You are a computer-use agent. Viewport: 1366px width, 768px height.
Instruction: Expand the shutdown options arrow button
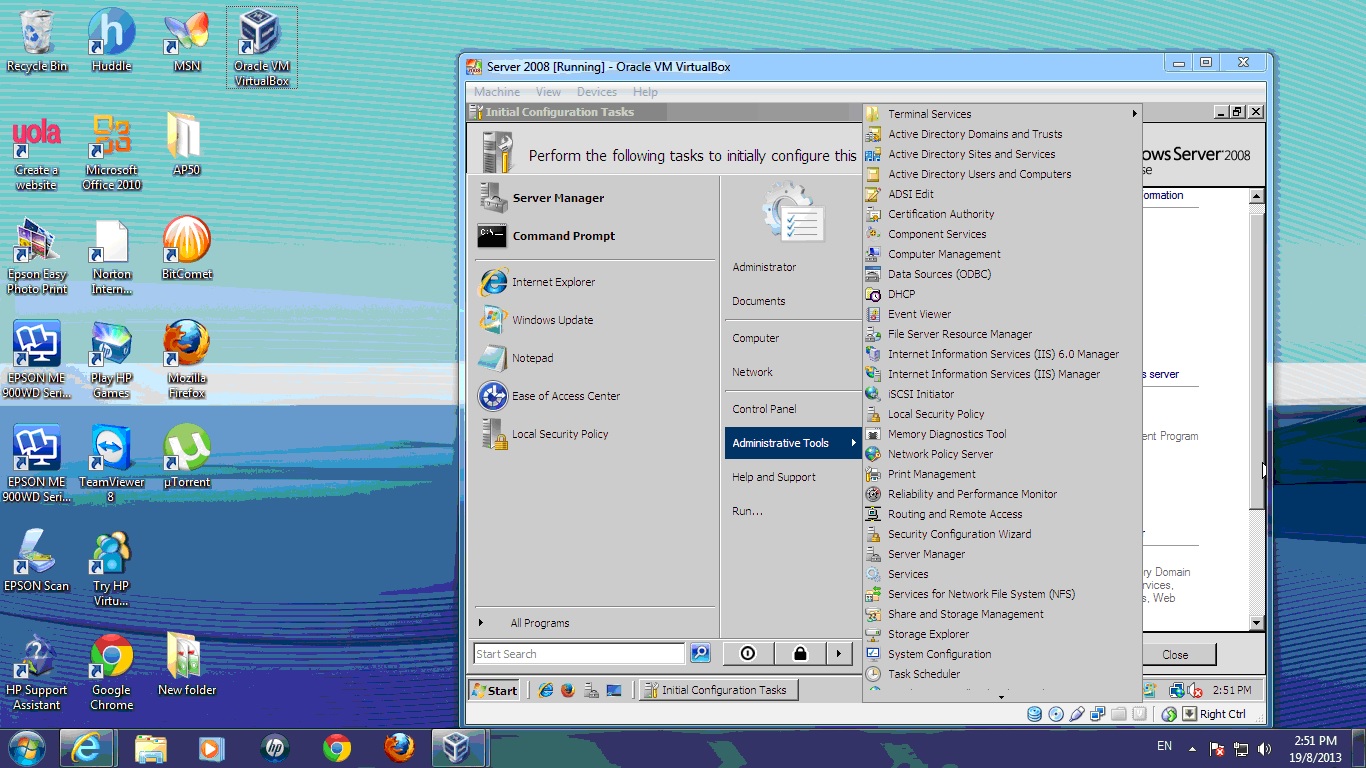[x=840, y=653]
